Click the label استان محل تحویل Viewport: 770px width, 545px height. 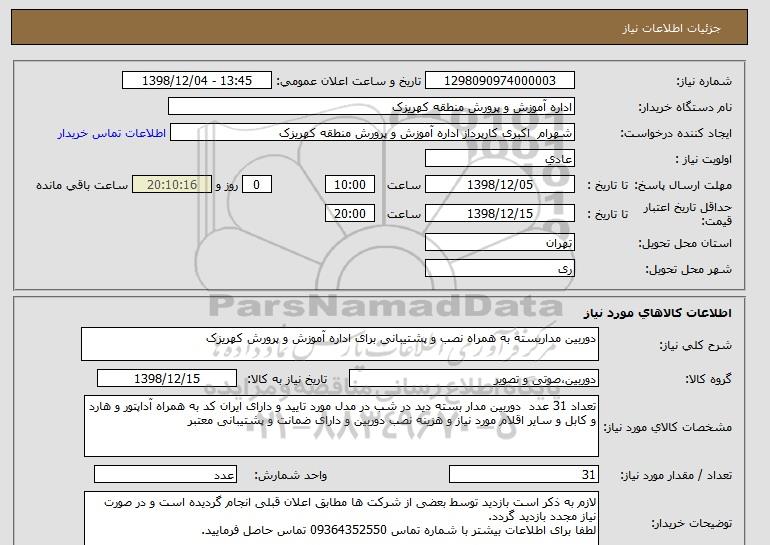point(685,243)
